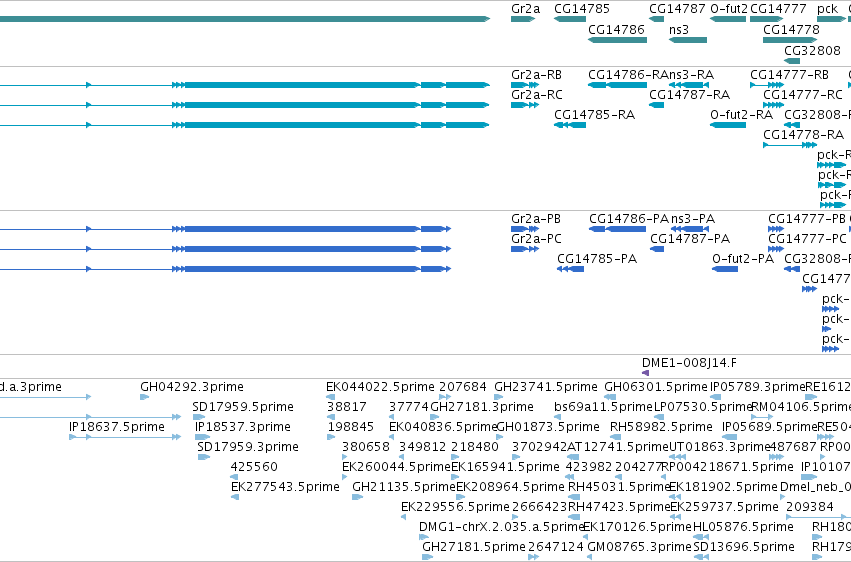The height and width of the screenshot is (562, 851).
Task: Click the O-fut2 gene label
Action: coord(729,9)
